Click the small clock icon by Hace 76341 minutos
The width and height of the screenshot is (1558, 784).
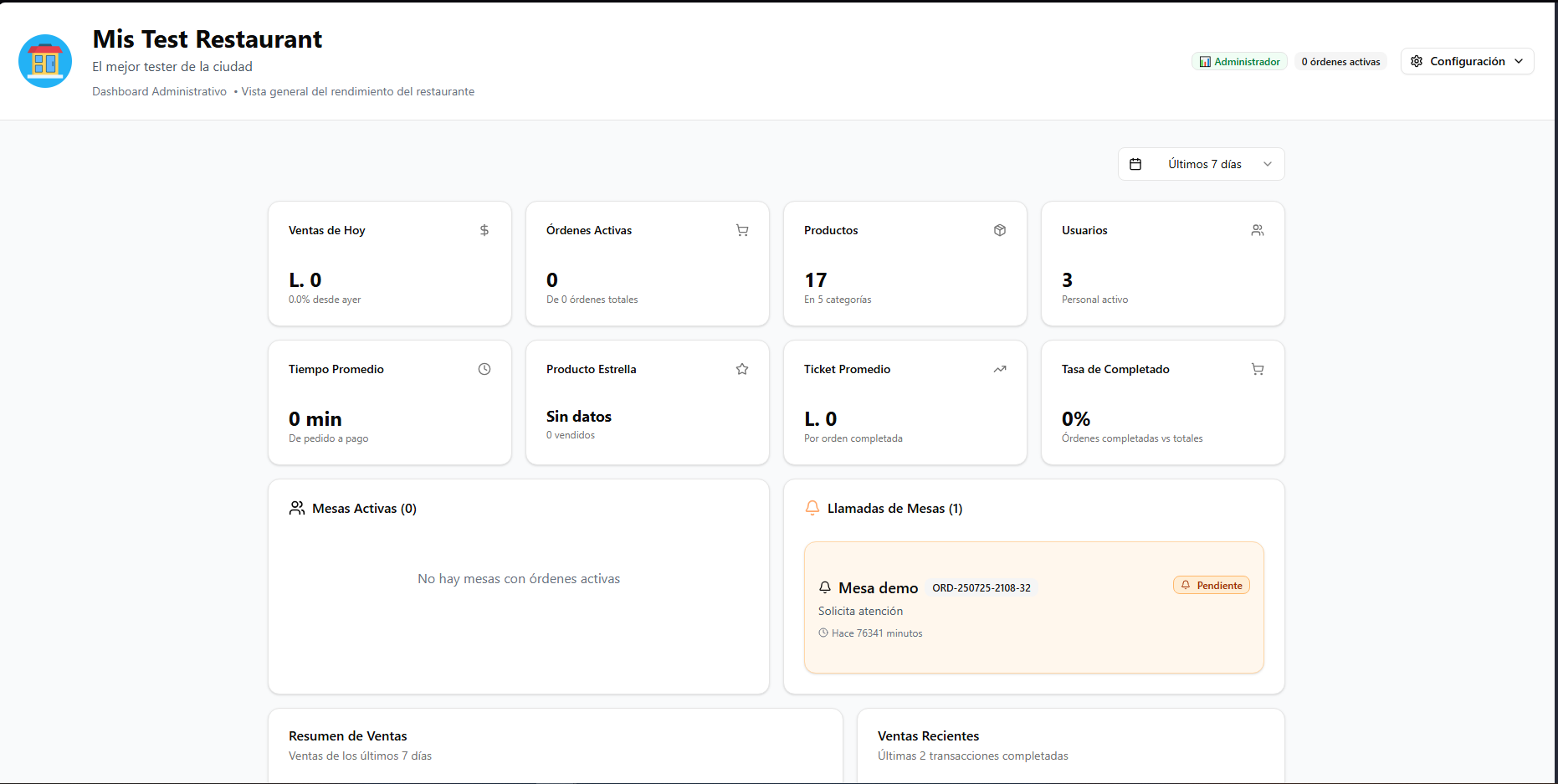(823, 633)
